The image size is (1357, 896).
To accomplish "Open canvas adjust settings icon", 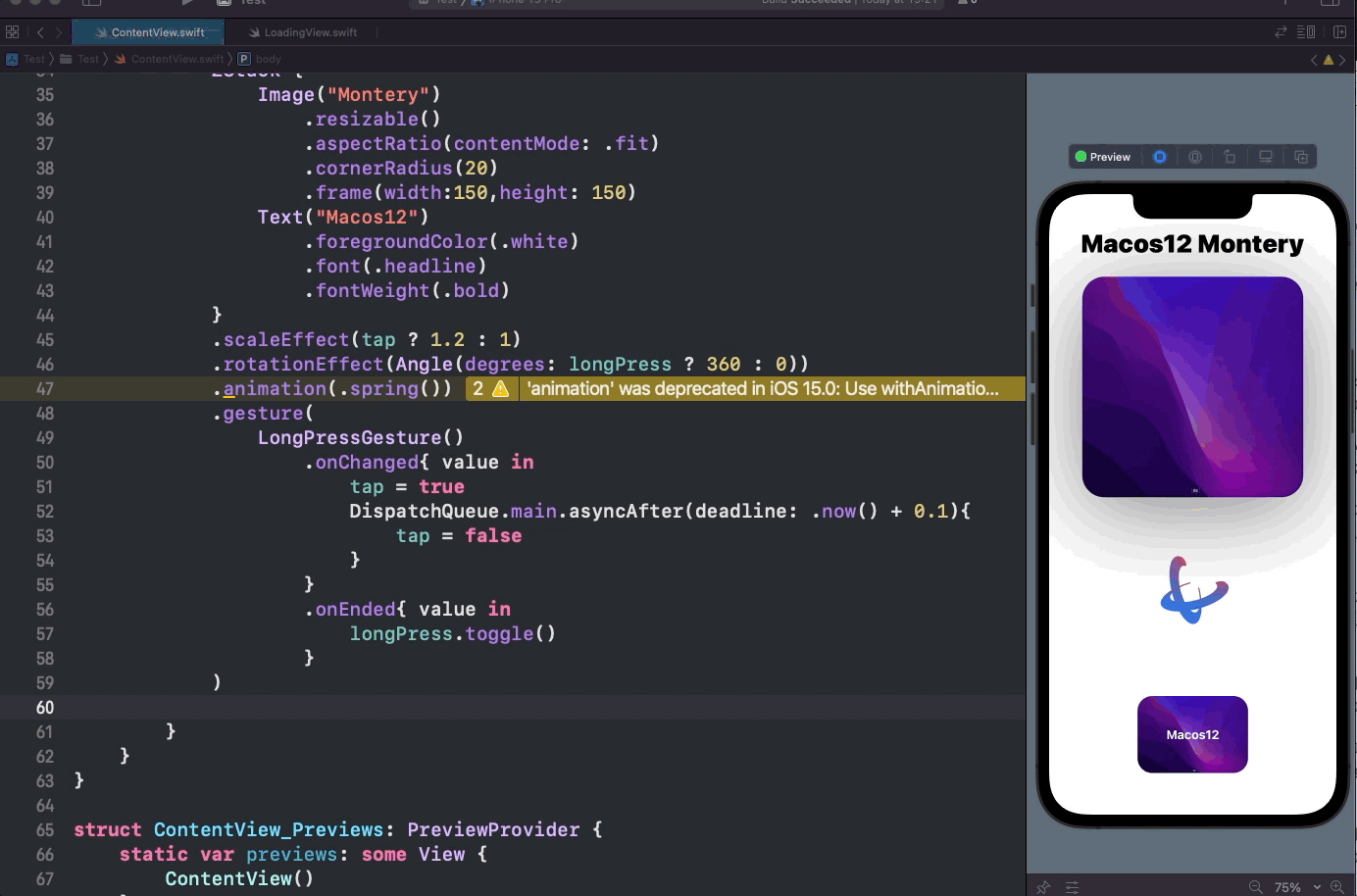I will [1073, 887].
